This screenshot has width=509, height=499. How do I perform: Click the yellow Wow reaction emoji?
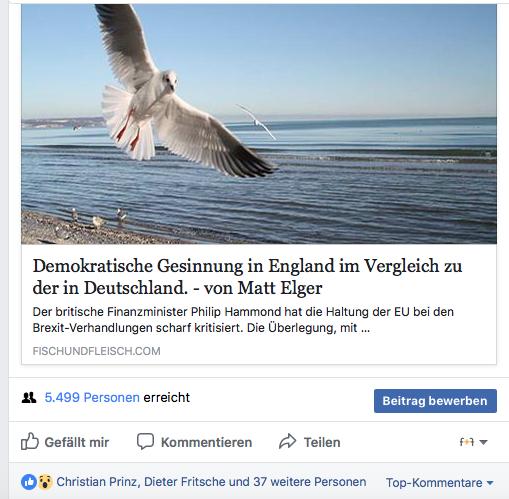coord(45,482)
